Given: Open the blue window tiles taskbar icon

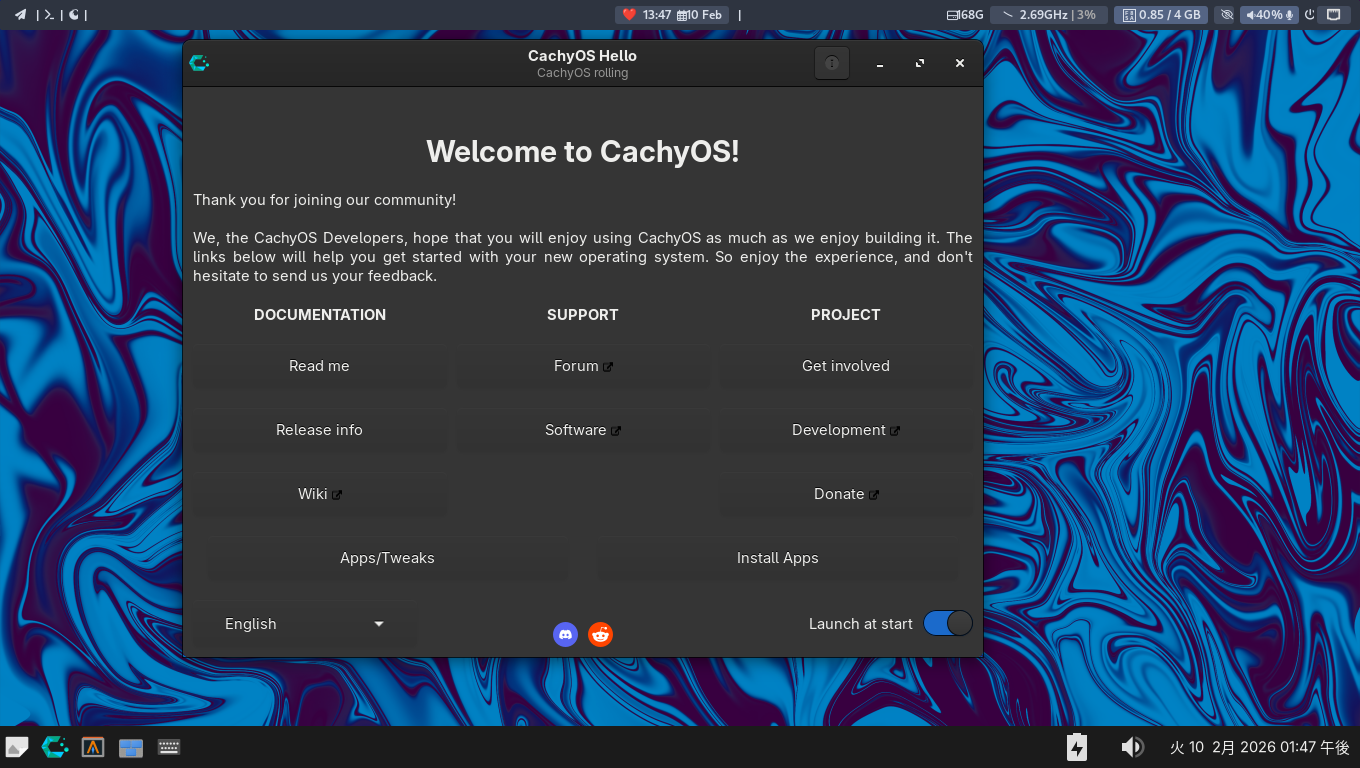Looking at the screenshot, I should pyautogui.click(x=131, y=748).
